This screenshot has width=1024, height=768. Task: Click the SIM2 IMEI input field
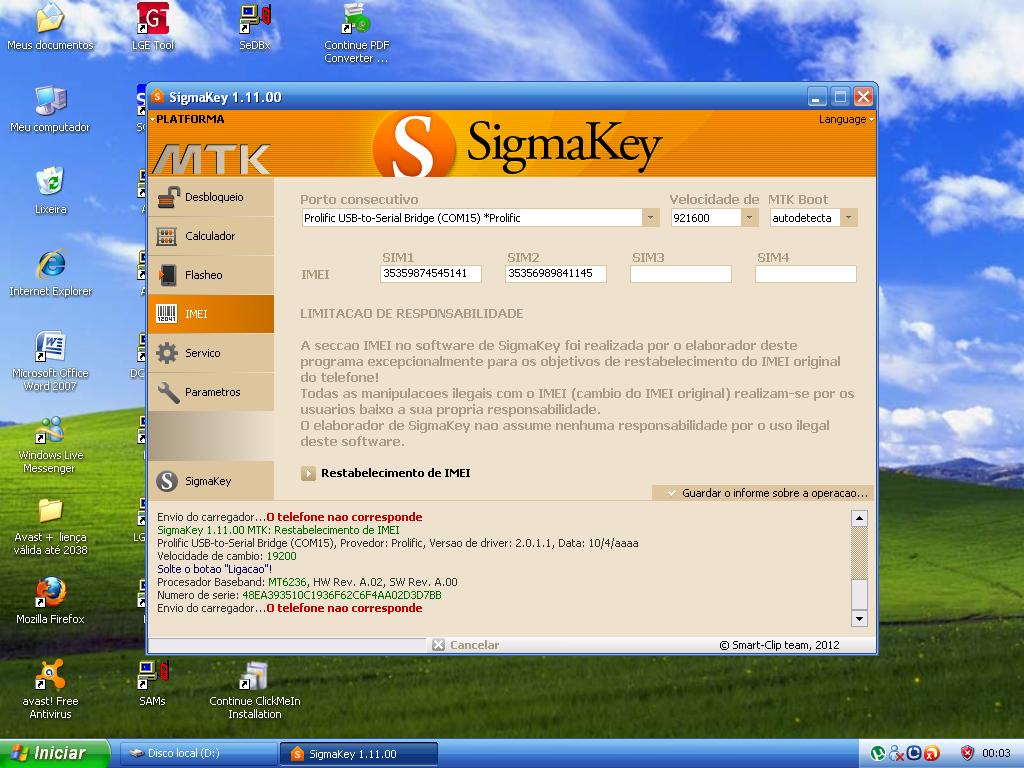click(x=556, y=274)
